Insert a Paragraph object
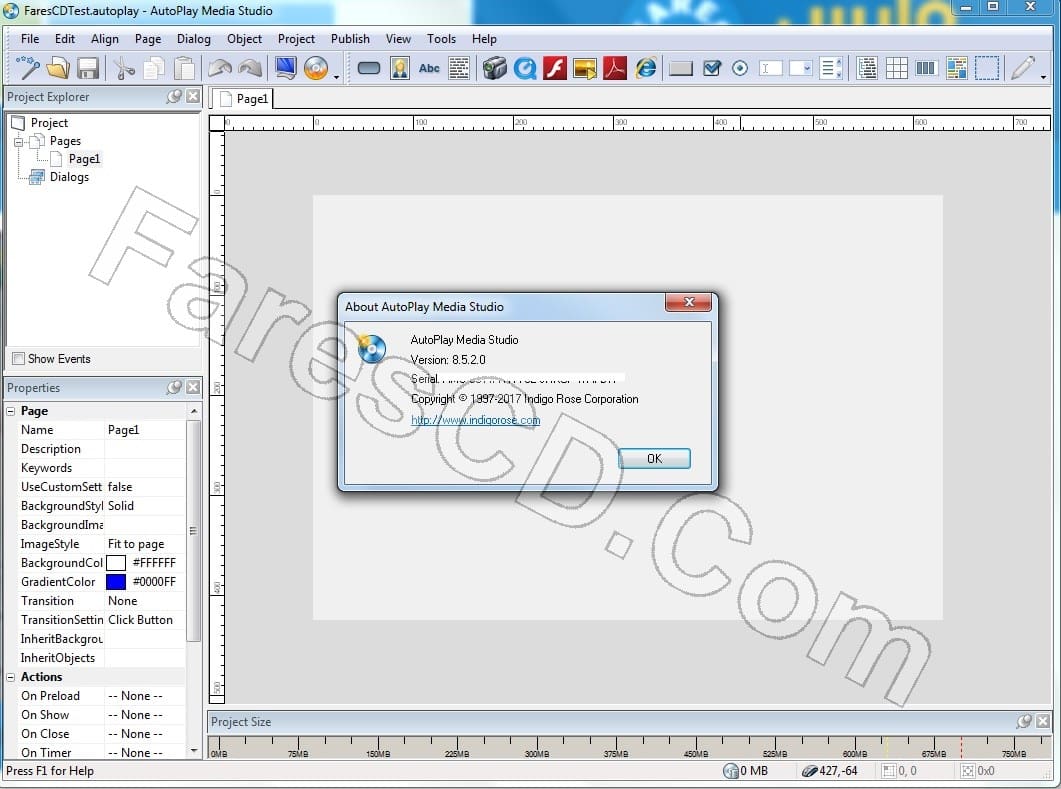The image size is (1061, 789). pyautogui.click(x=459, y=68)
